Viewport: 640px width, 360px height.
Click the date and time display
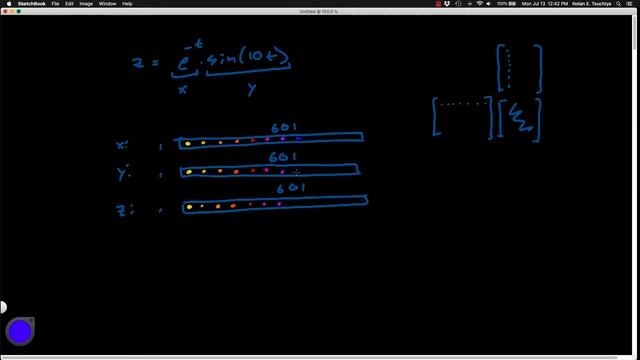(544, 4)
